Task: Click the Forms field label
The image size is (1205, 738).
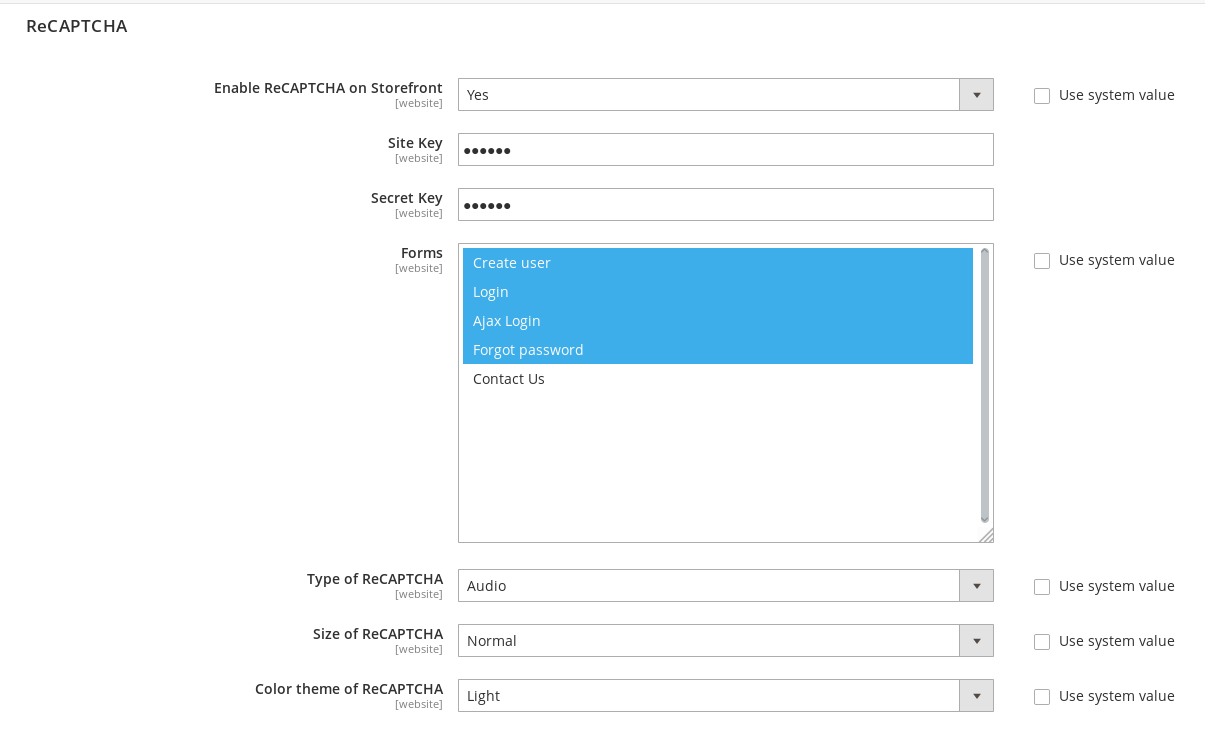Action: (421, 253)
